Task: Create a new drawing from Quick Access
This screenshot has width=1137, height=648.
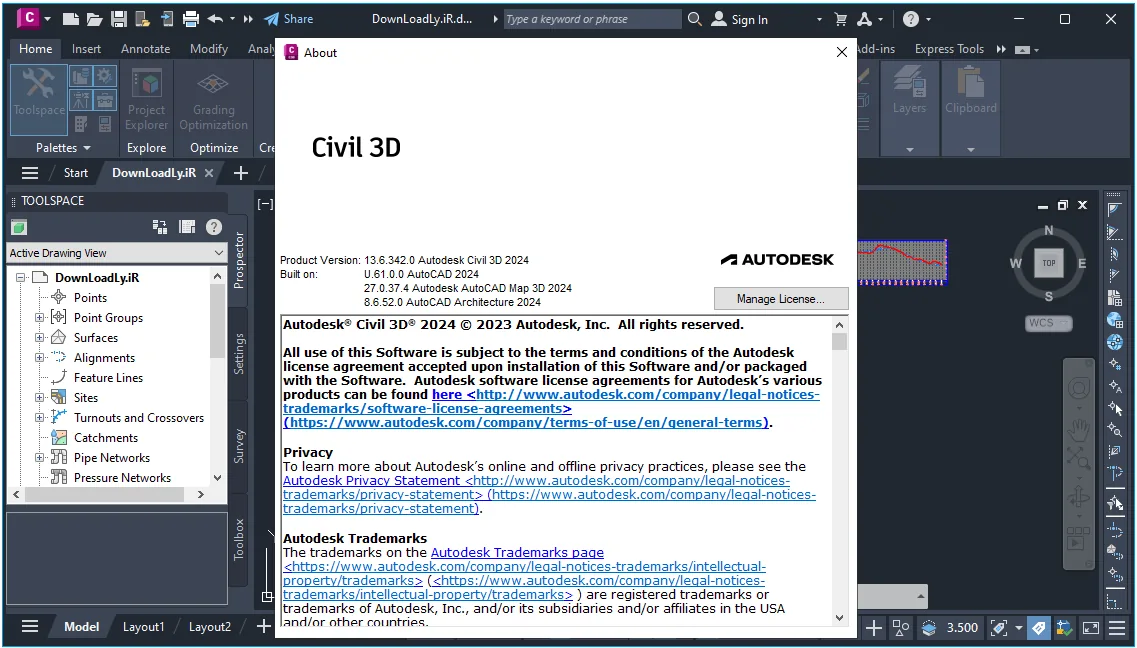Action: (x=70, y=19)
